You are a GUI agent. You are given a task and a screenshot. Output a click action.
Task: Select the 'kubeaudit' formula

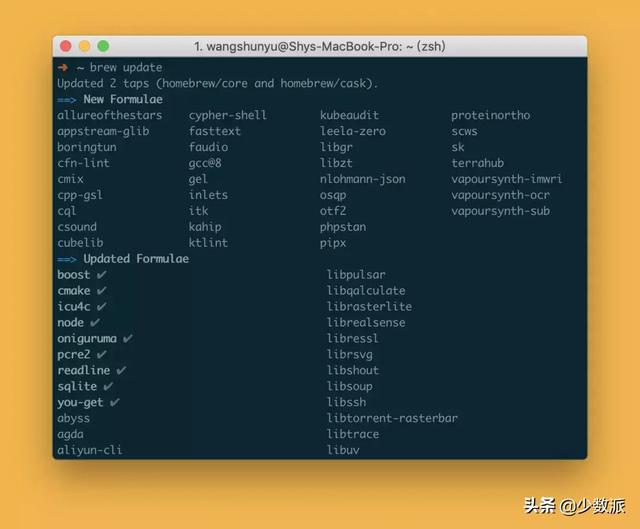tap(349, 115)
